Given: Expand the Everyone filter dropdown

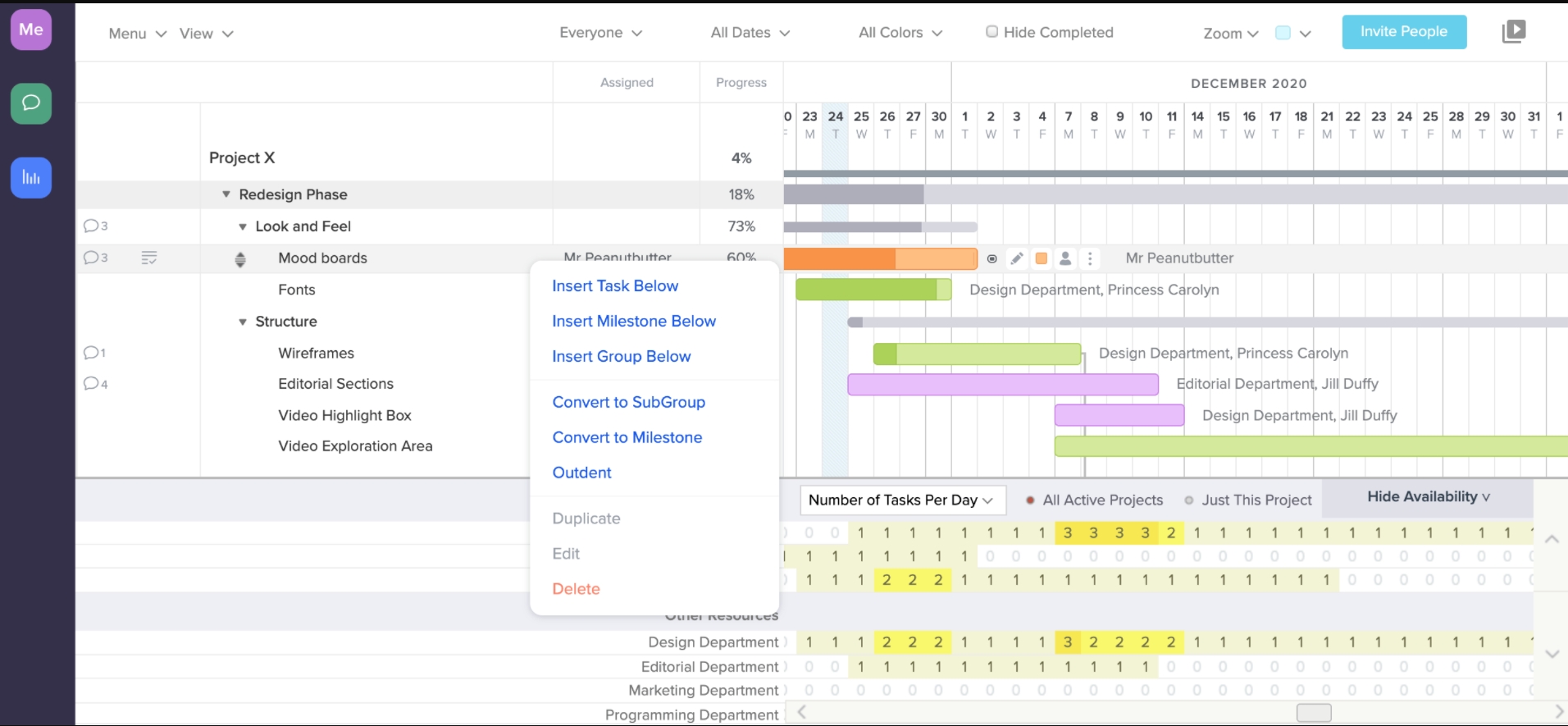Looking at the screenshot, I should [600, 33].
